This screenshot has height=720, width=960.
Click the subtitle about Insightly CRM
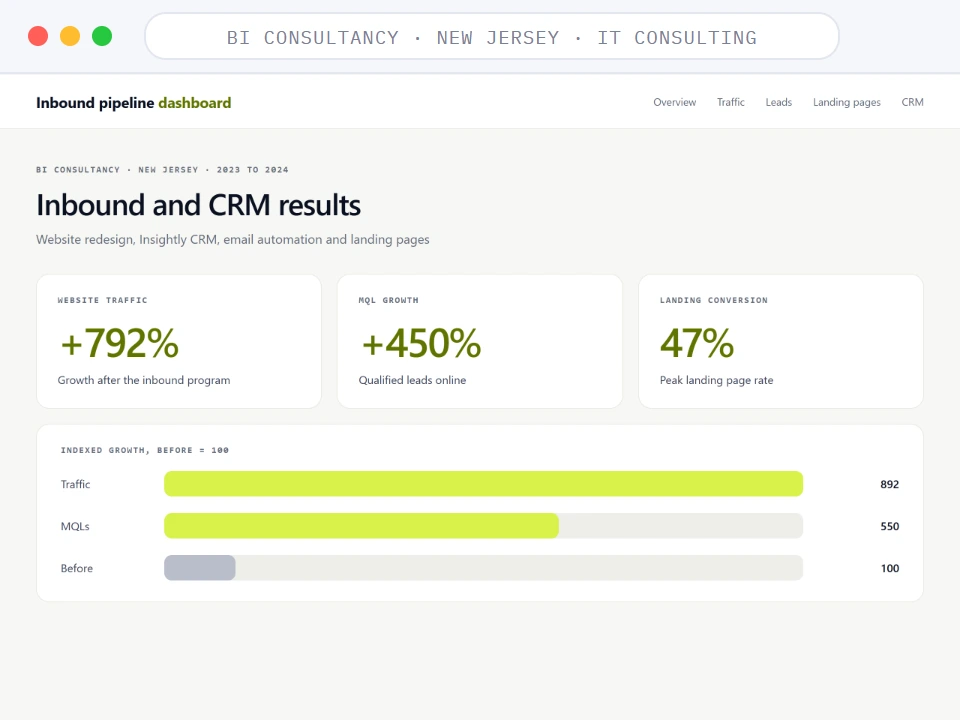(x=233, y=239)
